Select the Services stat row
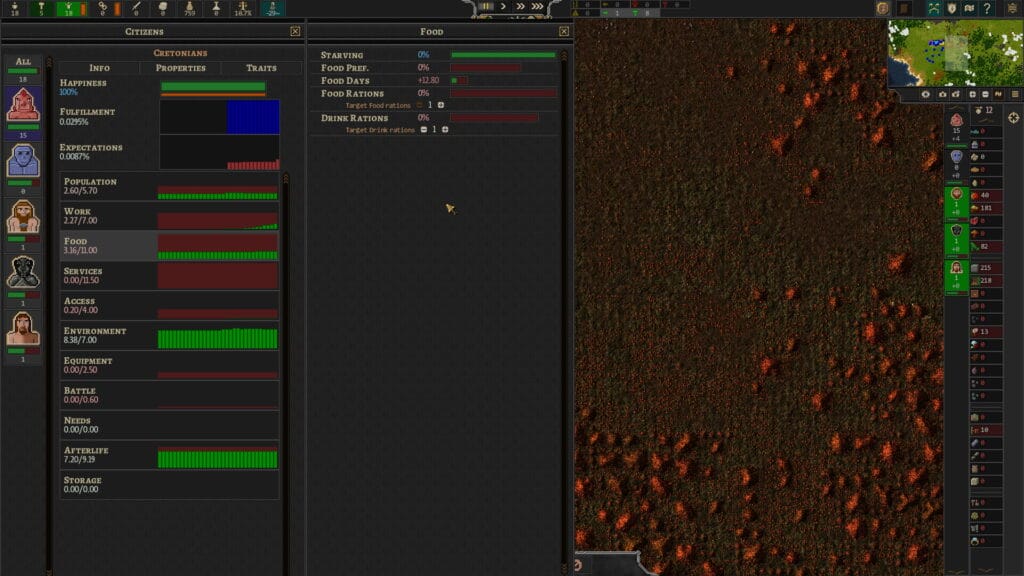Screen dimensions: 1024x576 point(170,276)
